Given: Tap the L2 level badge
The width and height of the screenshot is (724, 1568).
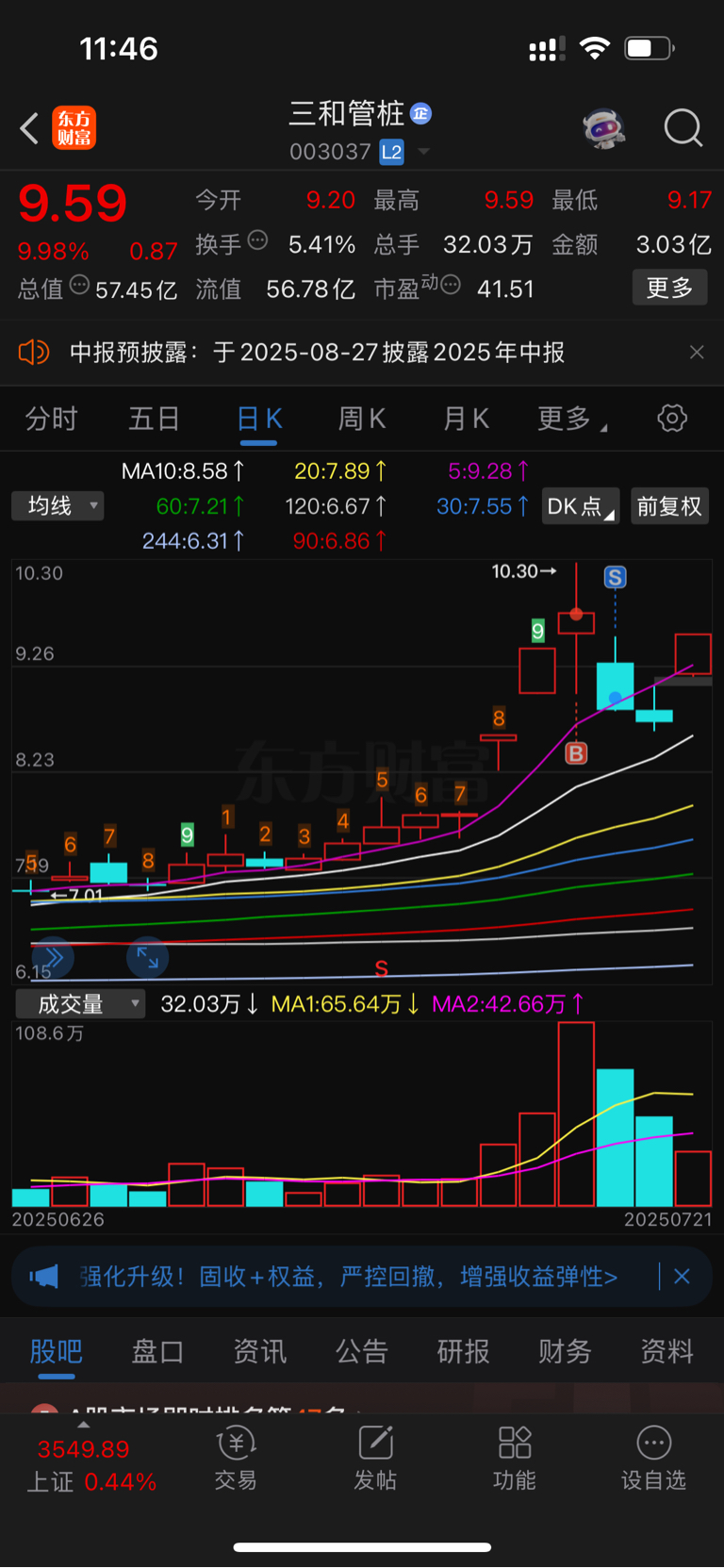Looking at the screenshot, I should tap(391, 152).
